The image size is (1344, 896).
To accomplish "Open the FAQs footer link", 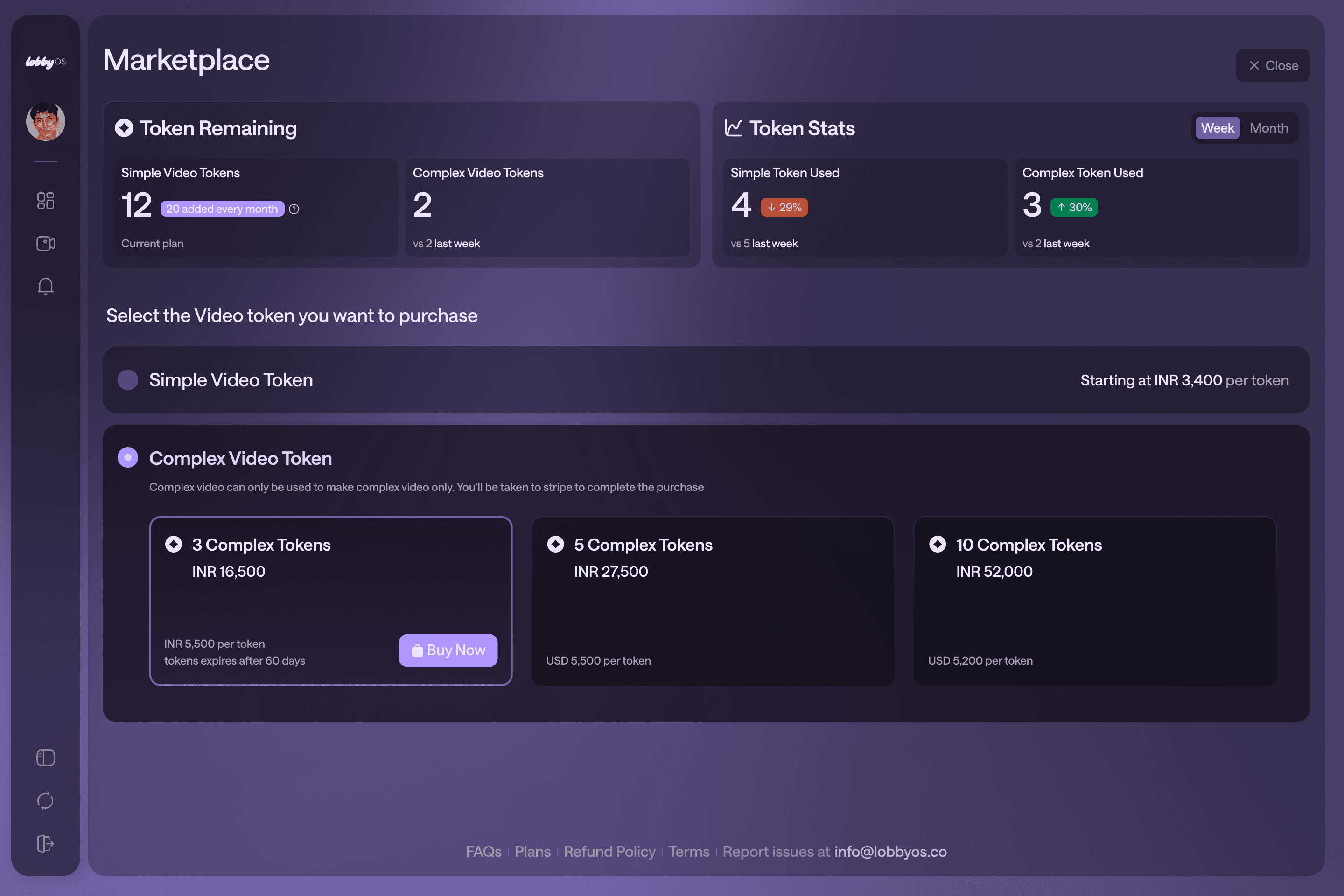I will click(x=483, y=851).
